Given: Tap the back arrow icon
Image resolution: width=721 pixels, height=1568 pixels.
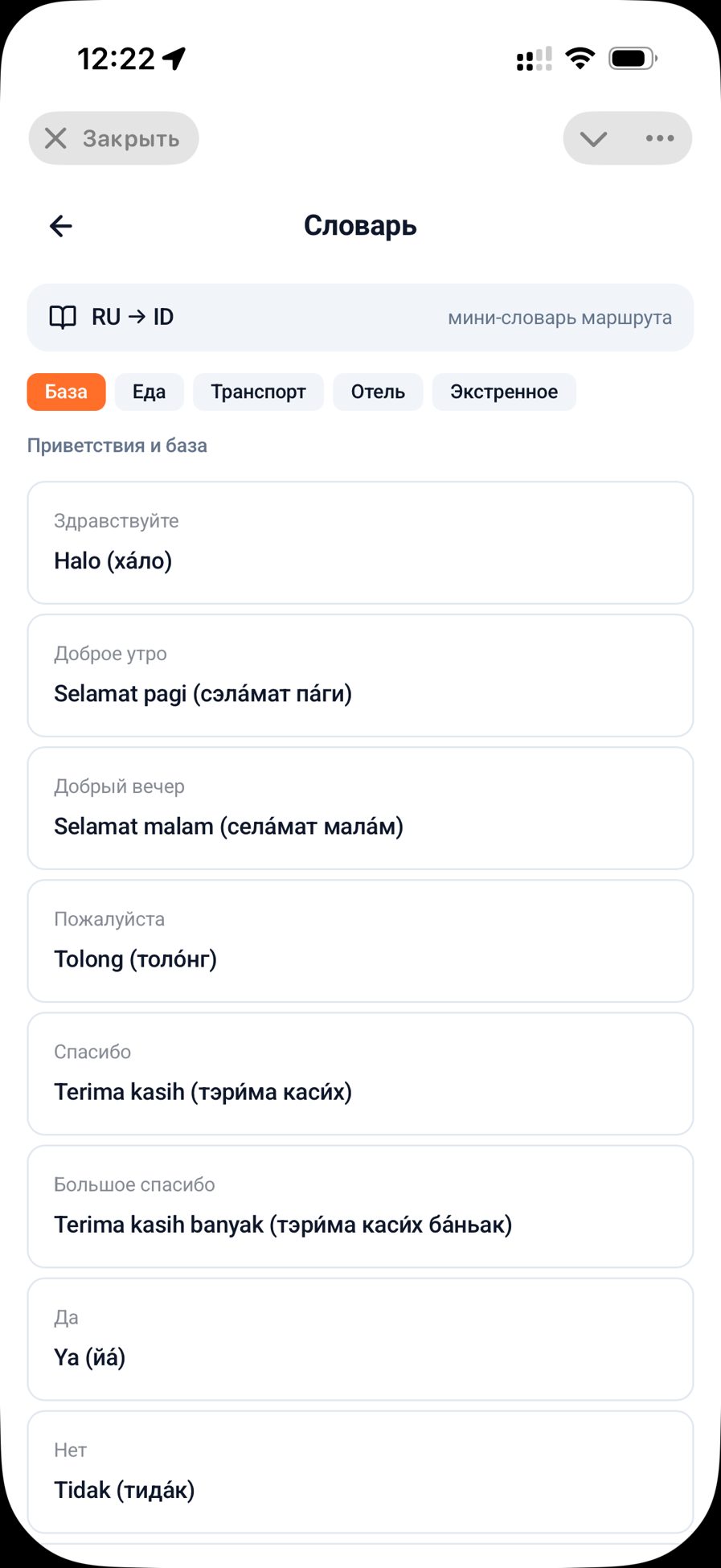Looking at the screenshot, I should 61,227.
